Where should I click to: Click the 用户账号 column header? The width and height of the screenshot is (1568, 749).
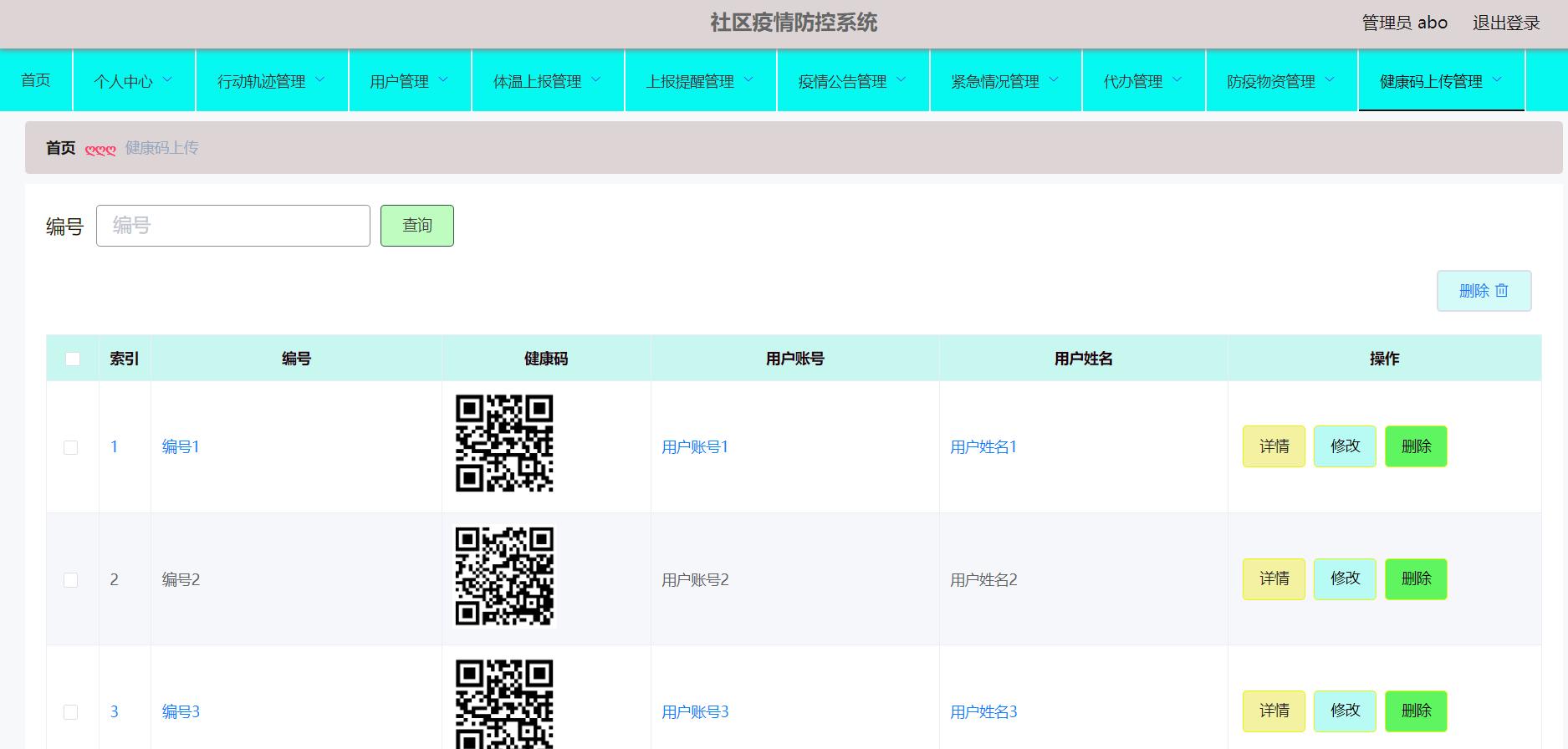[x=795, y=359]
